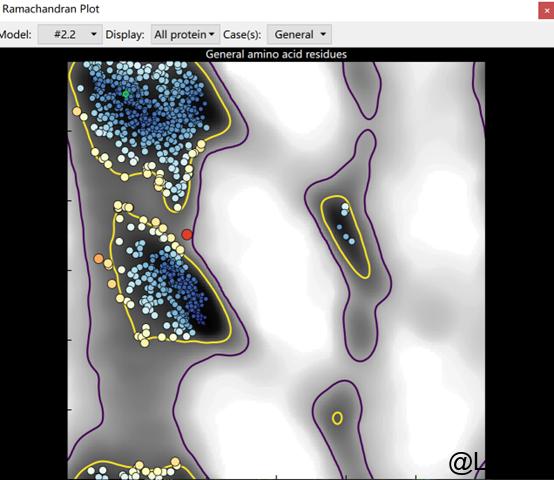Select the green-outlined residue in beta region

(x=126, y=94)
